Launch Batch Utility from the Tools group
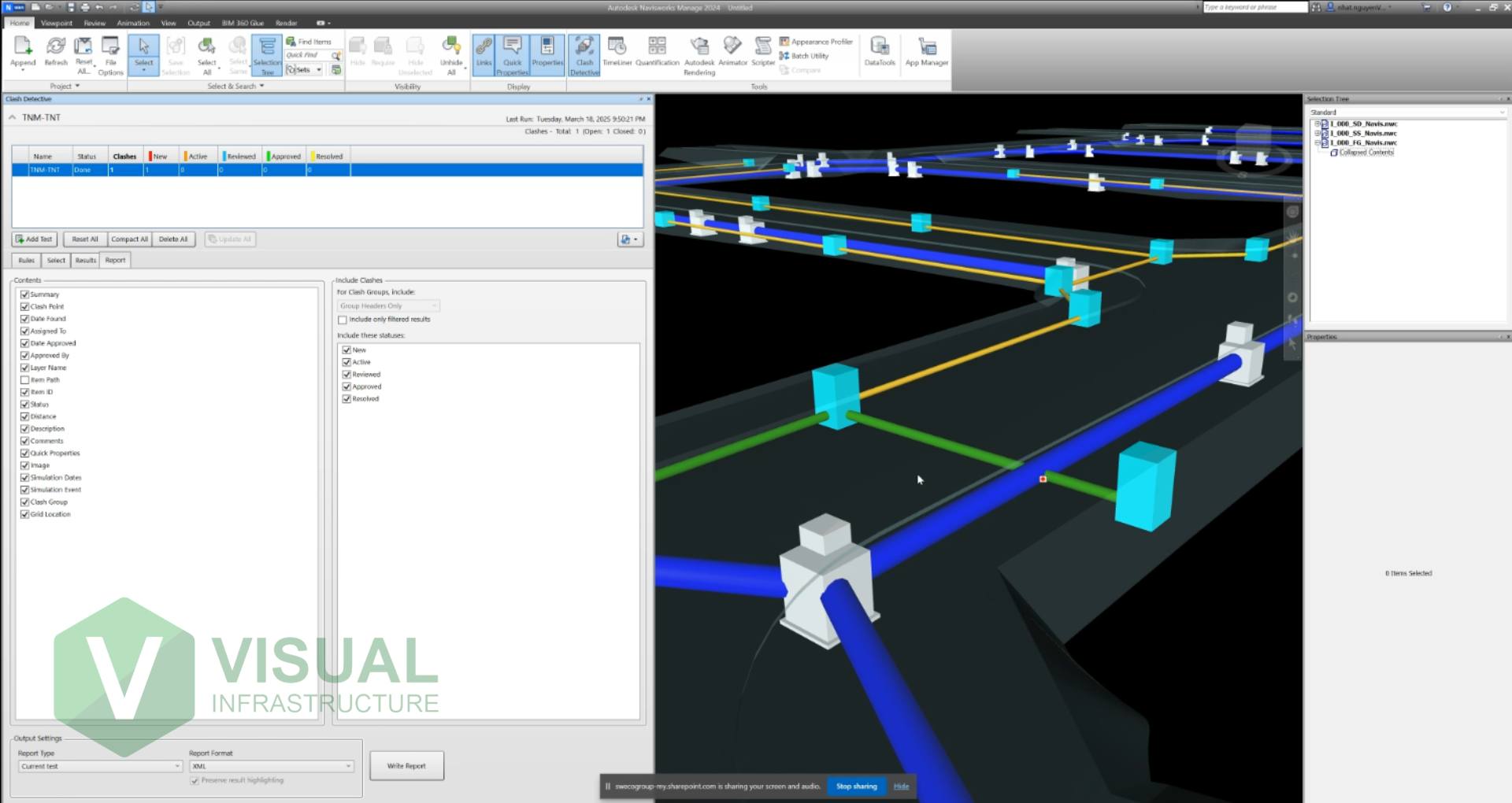The width and height of the screenshot is (1512, 803). tap(804, 56)
